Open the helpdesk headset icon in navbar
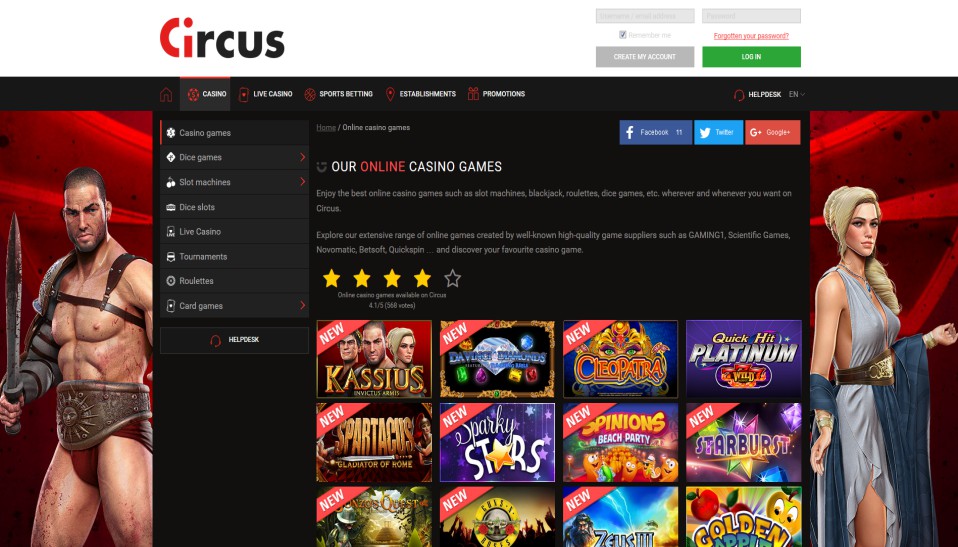The width and height of the screenshot is (958, 547). [x=739, y=95]
